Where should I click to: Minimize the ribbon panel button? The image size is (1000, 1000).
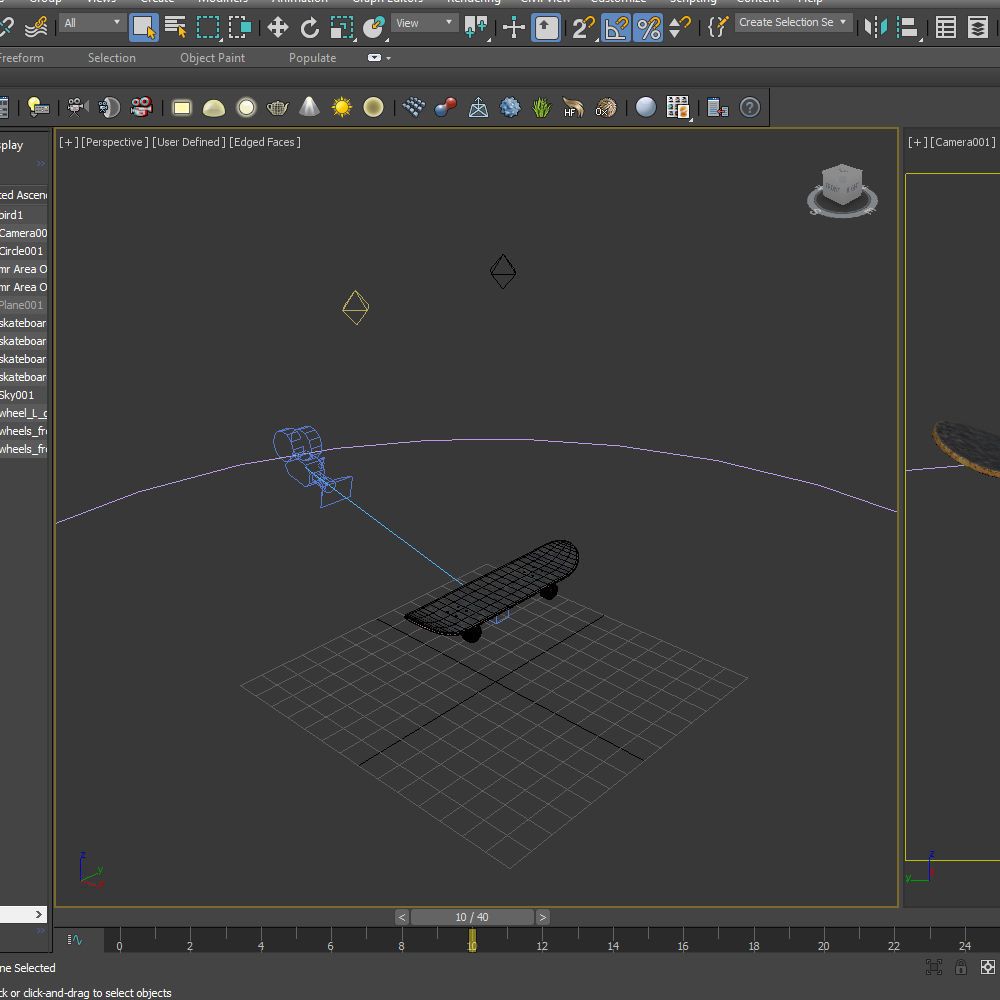pos(374,58)
